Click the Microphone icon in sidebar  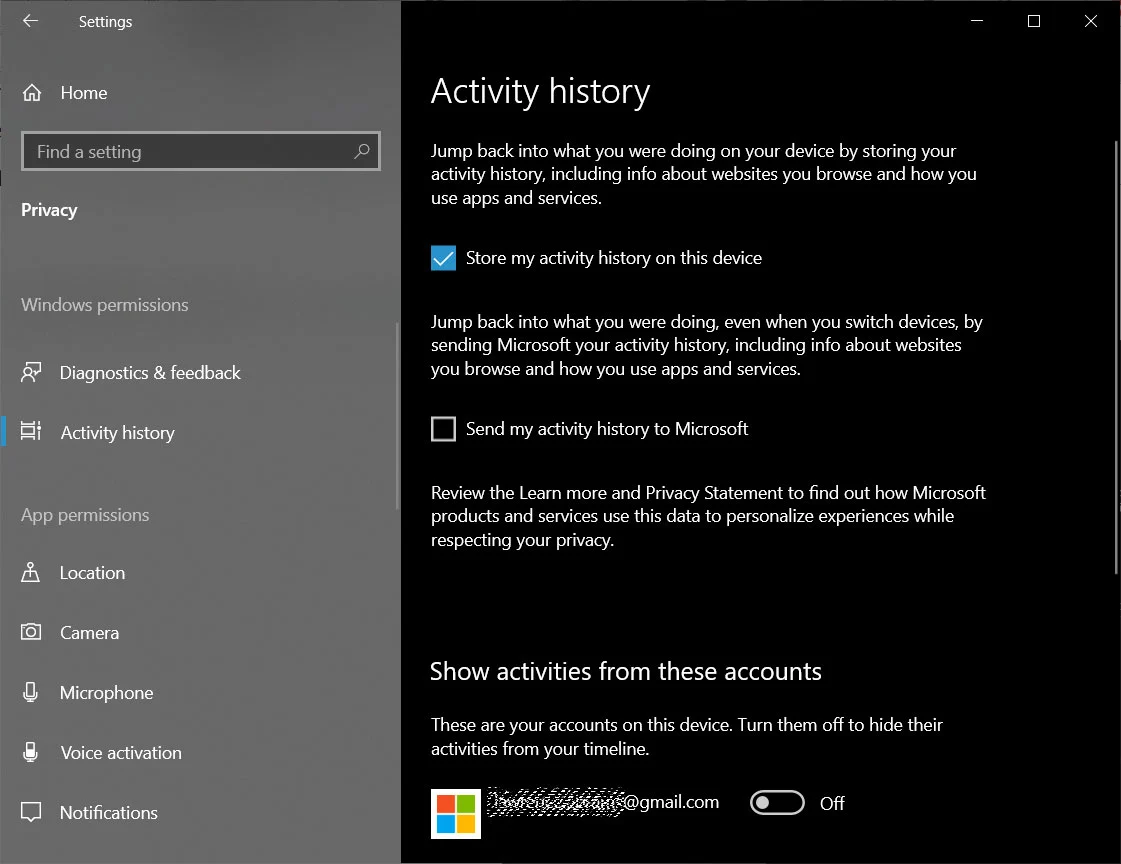tap(31, 693)
